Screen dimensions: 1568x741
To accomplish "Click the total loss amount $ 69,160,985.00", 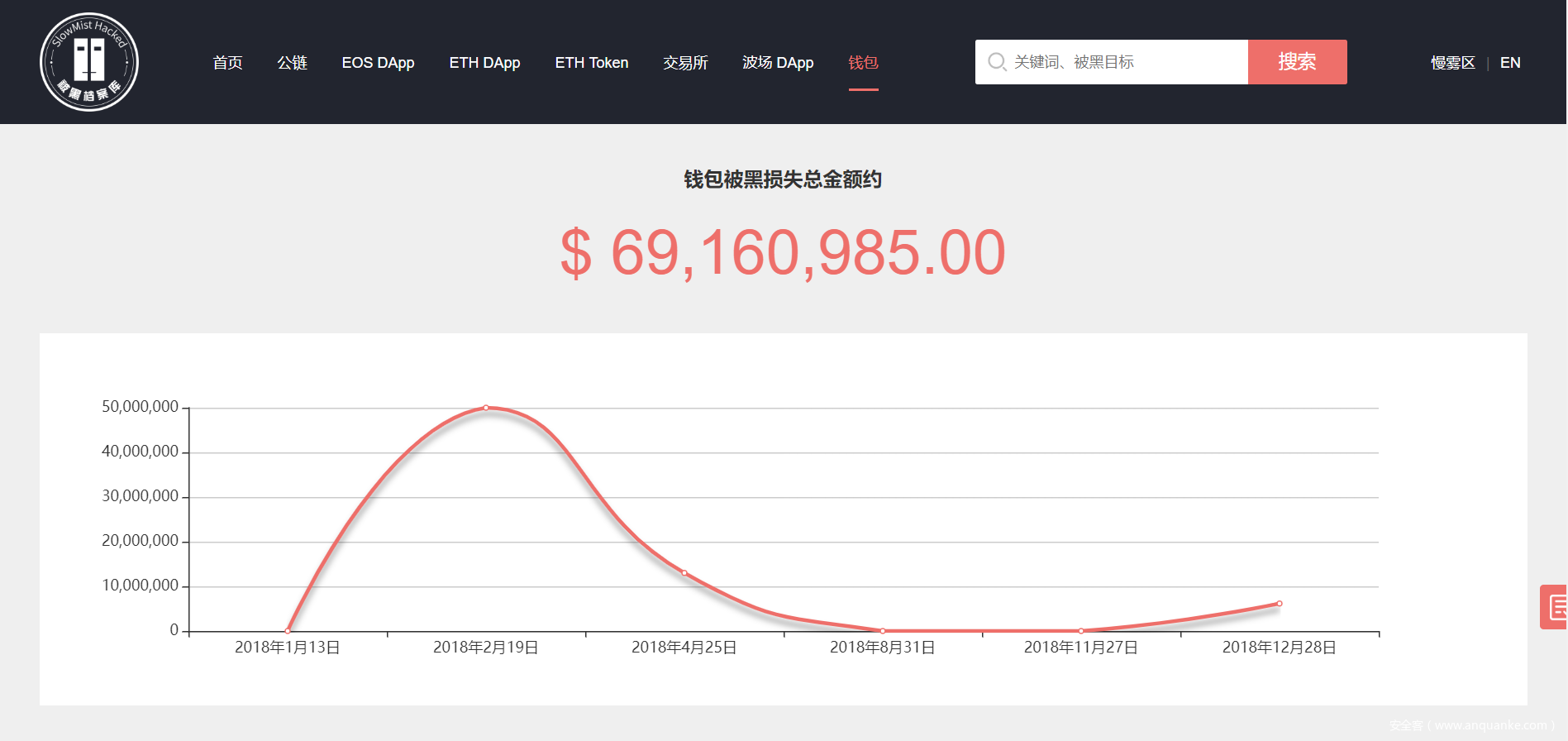I will click(783, 253).
